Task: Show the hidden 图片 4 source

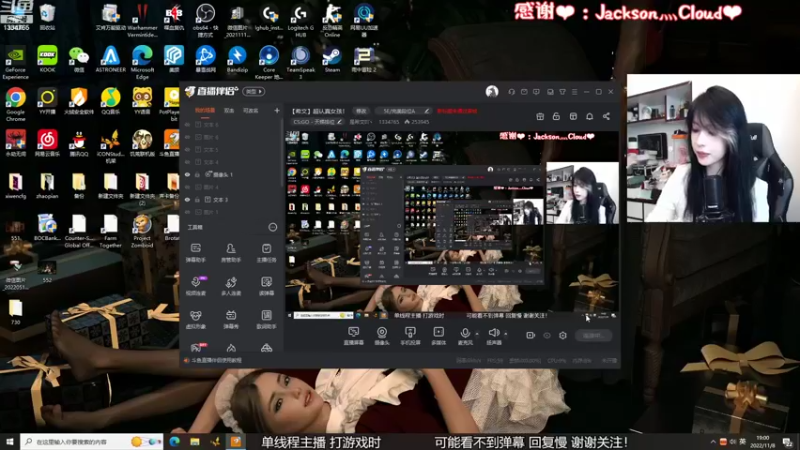Action: 187,187
